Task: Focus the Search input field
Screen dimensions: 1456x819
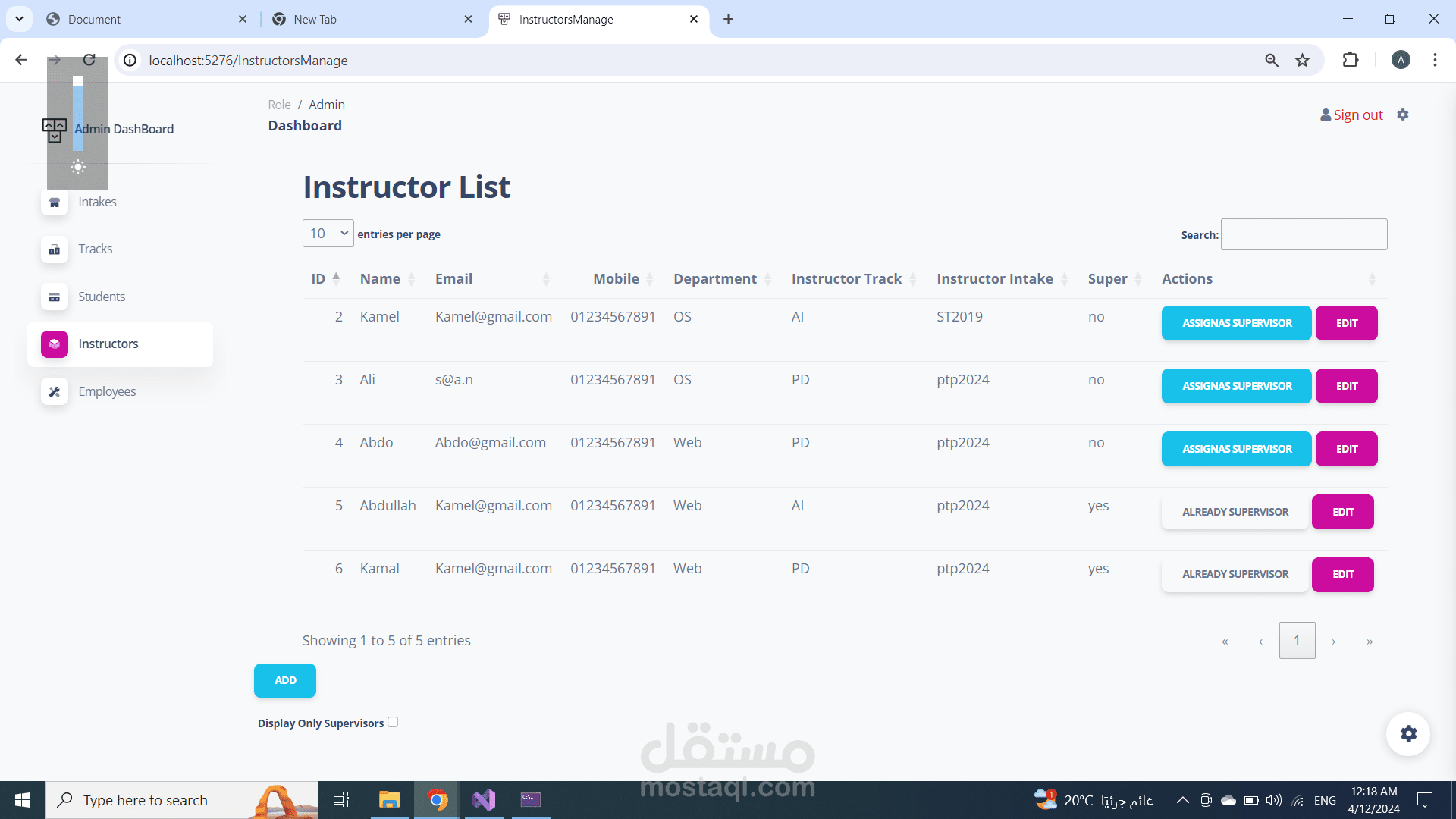Action: [1304, 234]
